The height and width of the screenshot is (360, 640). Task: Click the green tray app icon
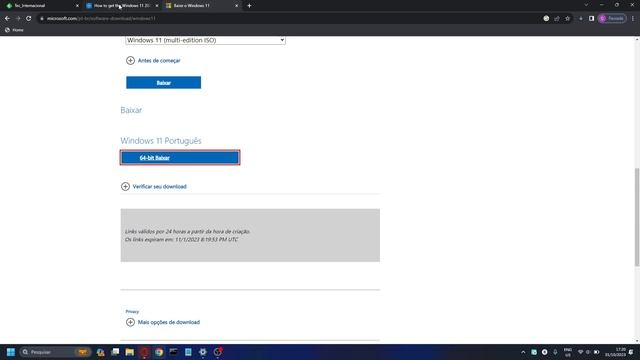pyautogui.click(x=534, y=352)
